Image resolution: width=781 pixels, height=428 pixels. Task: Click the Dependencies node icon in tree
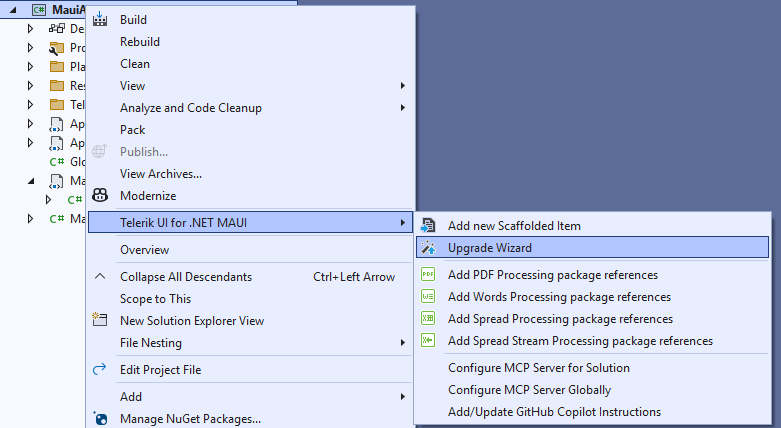57,28
